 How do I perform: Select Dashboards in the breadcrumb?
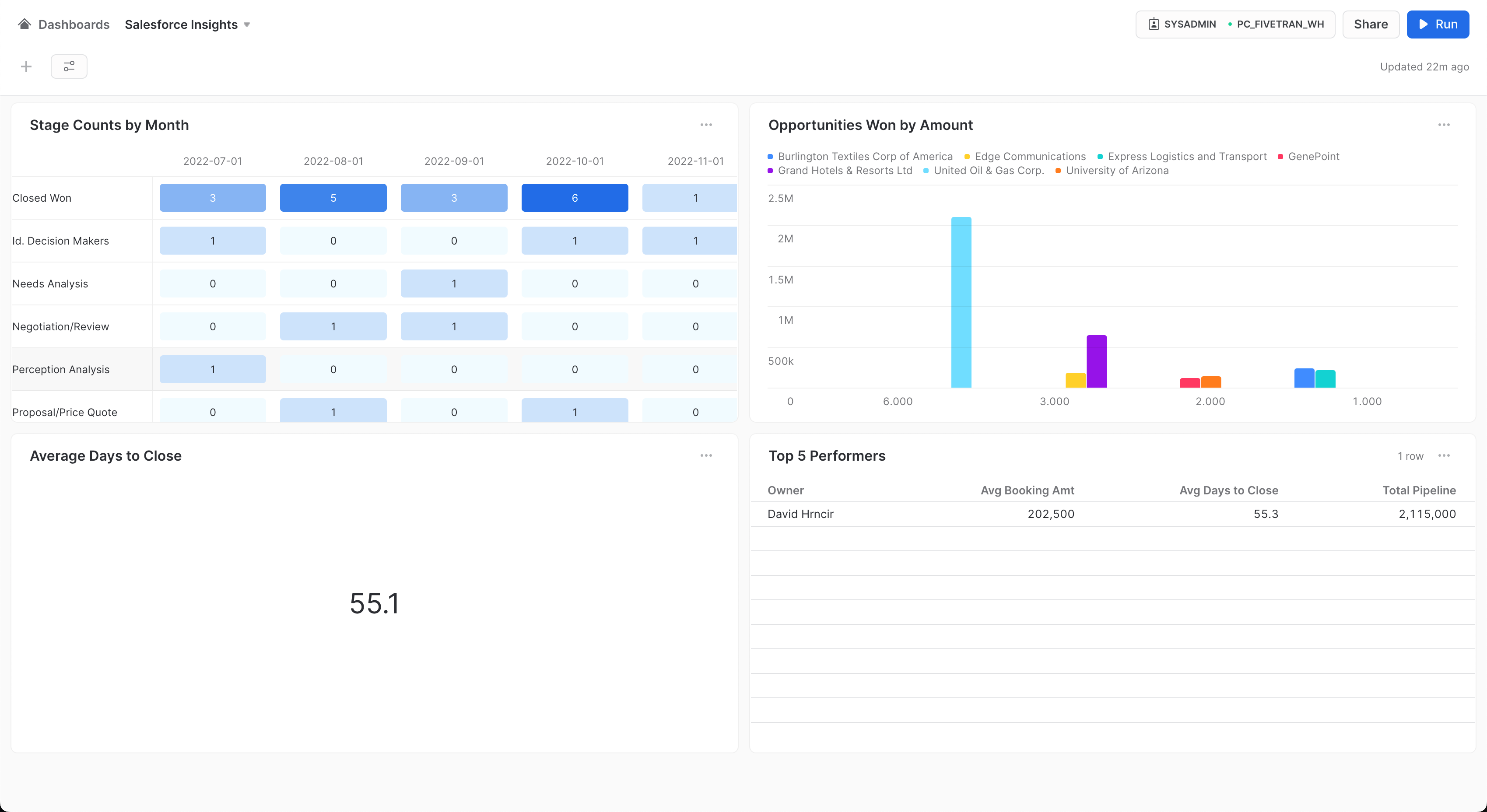74,24
